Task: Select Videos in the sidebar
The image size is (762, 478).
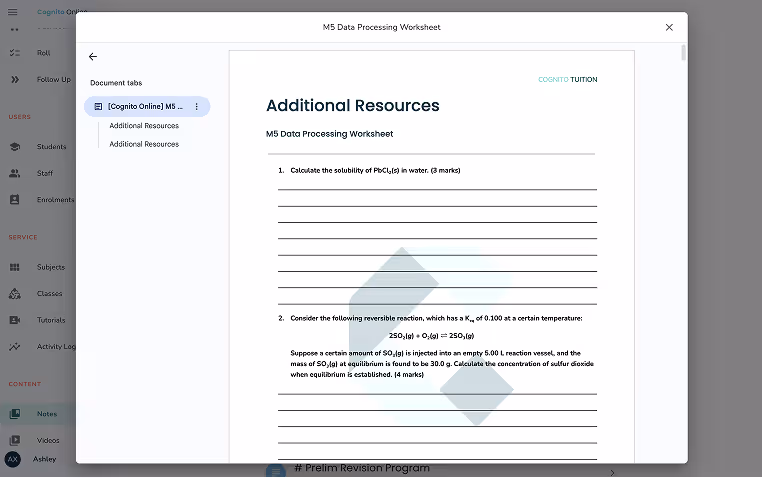Action: (x=48, y=440)
